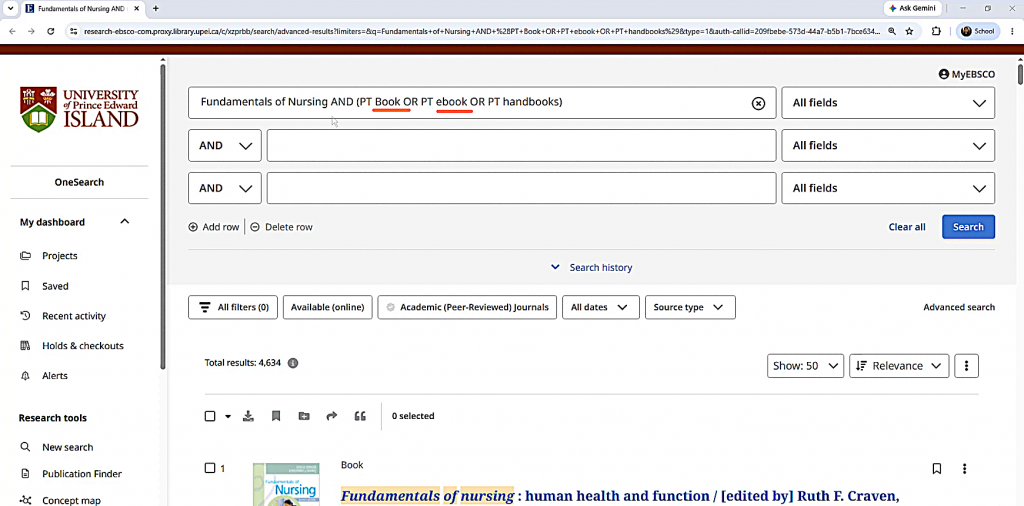
Task: Open Publication Finder tool
Action: click(x=82, y=474)
